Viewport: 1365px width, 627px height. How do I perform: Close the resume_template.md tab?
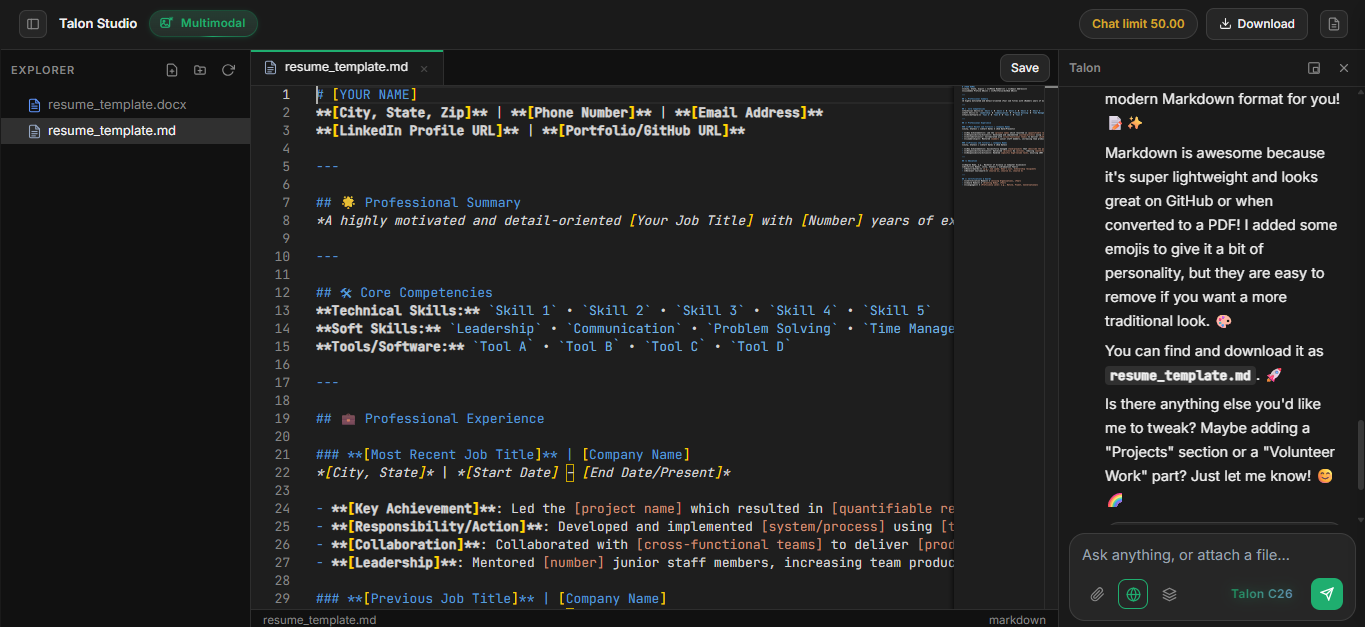[424, 68]
